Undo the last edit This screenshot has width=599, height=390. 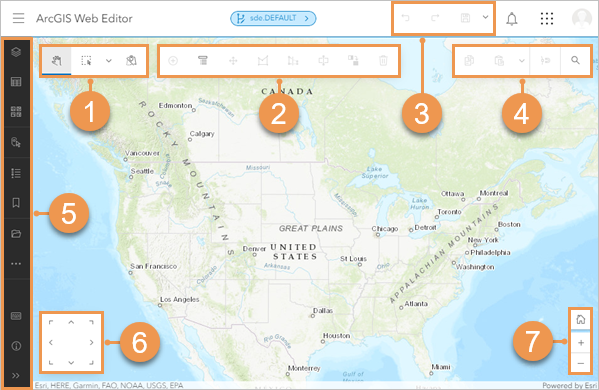click(x=405, y=18)
